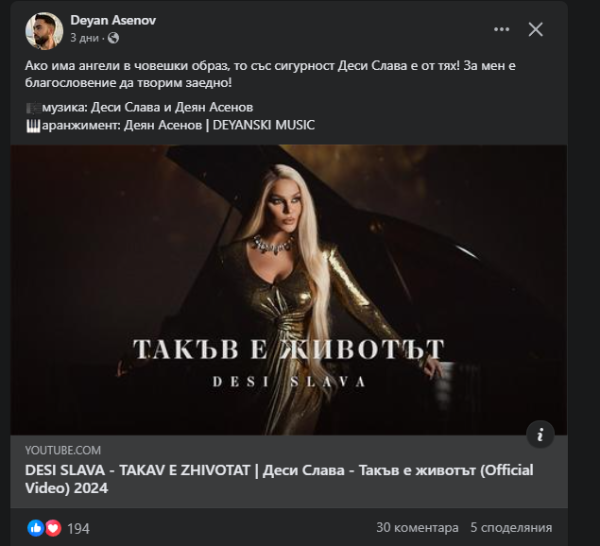
Task: Show the list of 194 reactions
Action: [x=78, y=527]
